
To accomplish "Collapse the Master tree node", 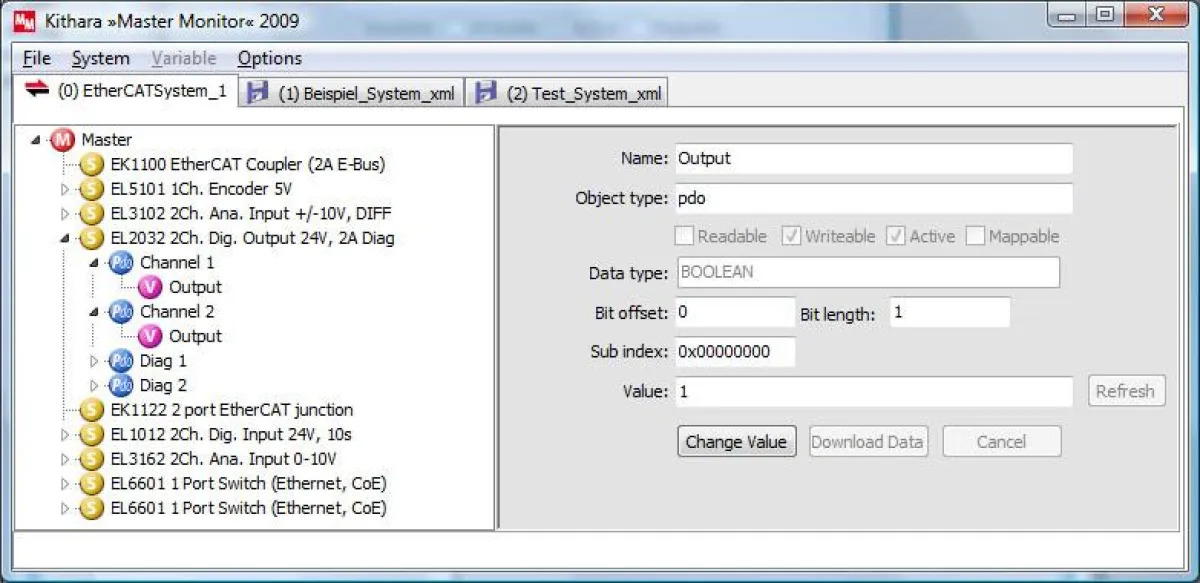I will (x=36, y=140).
